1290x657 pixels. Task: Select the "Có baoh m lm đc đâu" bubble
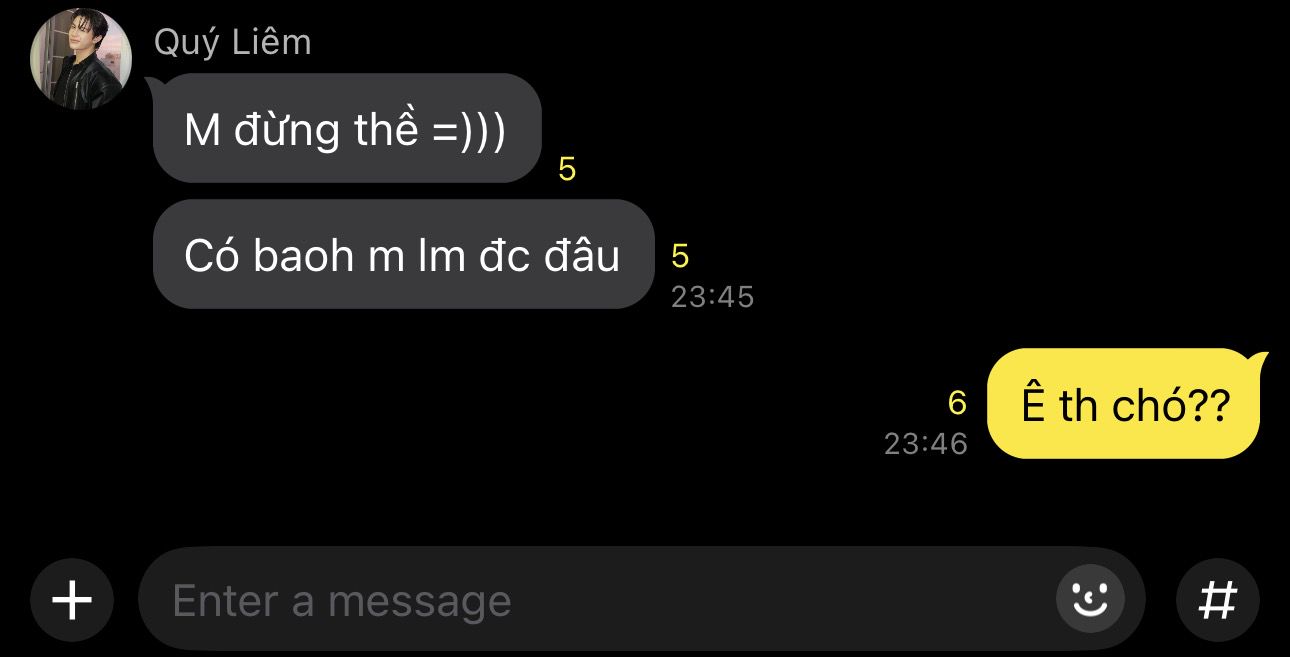tap(403, 254)
